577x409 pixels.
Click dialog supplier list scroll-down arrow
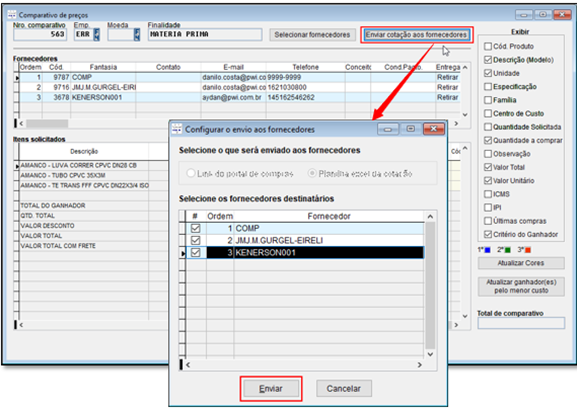pyautogui.click(x=430, y=354)
